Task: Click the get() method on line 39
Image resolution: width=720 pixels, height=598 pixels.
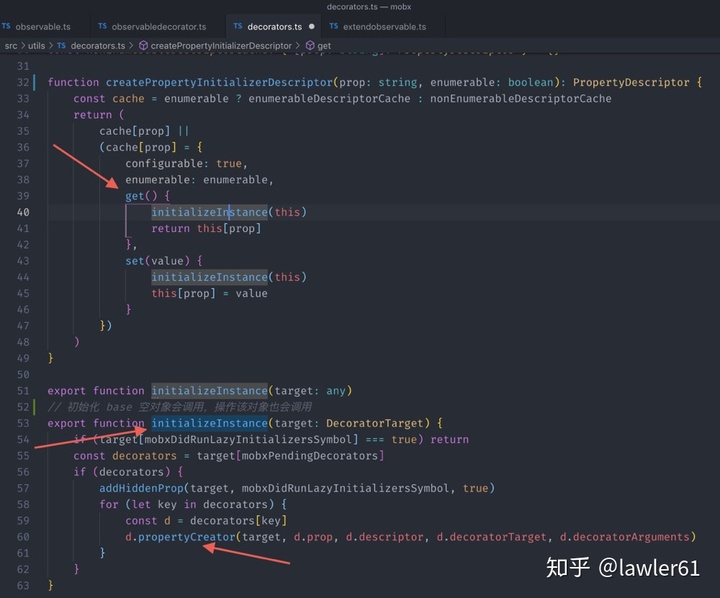Action: 141,196
